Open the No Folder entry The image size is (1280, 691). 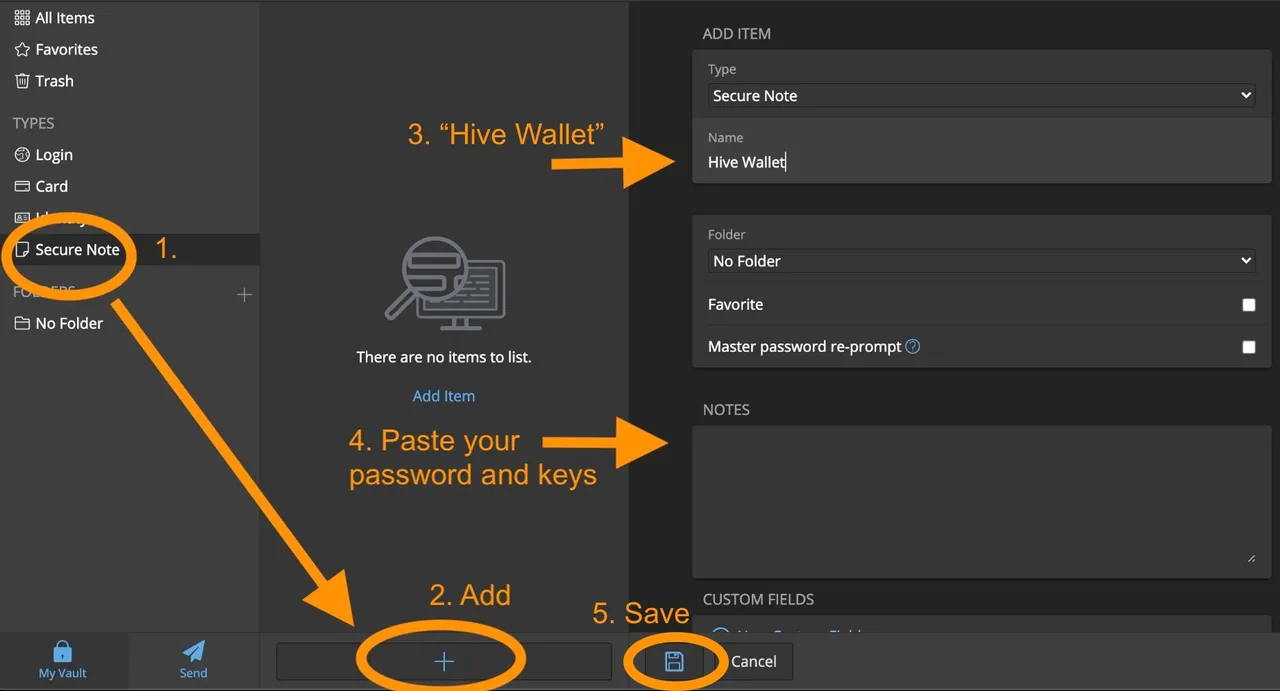tap(59, 323)
